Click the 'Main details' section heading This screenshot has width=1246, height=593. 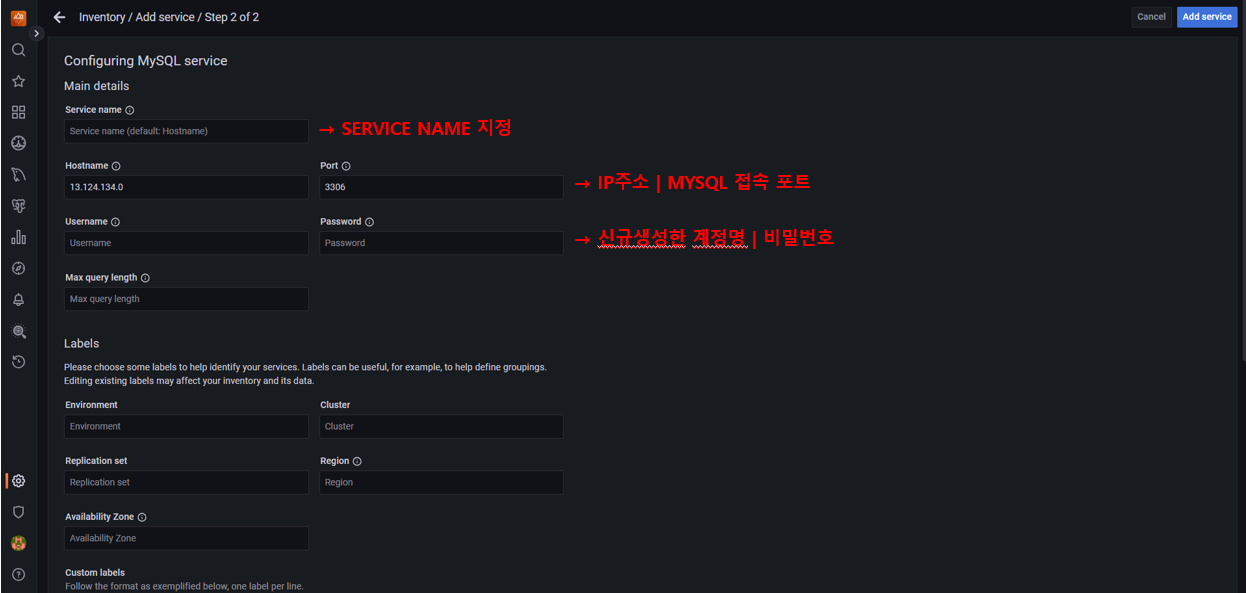97,86
